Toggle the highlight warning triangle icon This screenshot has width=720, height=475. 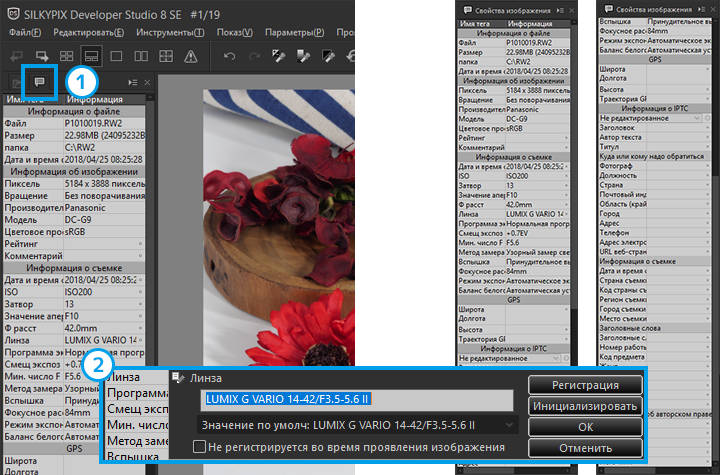coord(191,57)
